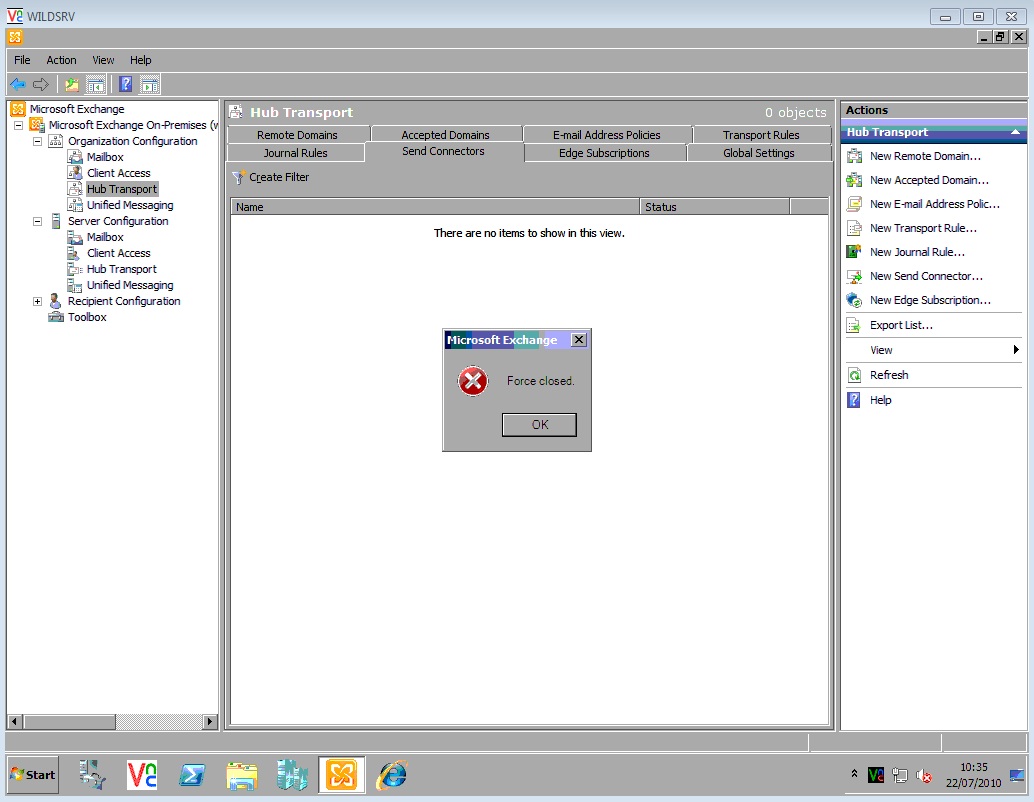1034x802 pixels.
Task: Switch to the Transport Rules tab
Action: click(x=761, y=135)
